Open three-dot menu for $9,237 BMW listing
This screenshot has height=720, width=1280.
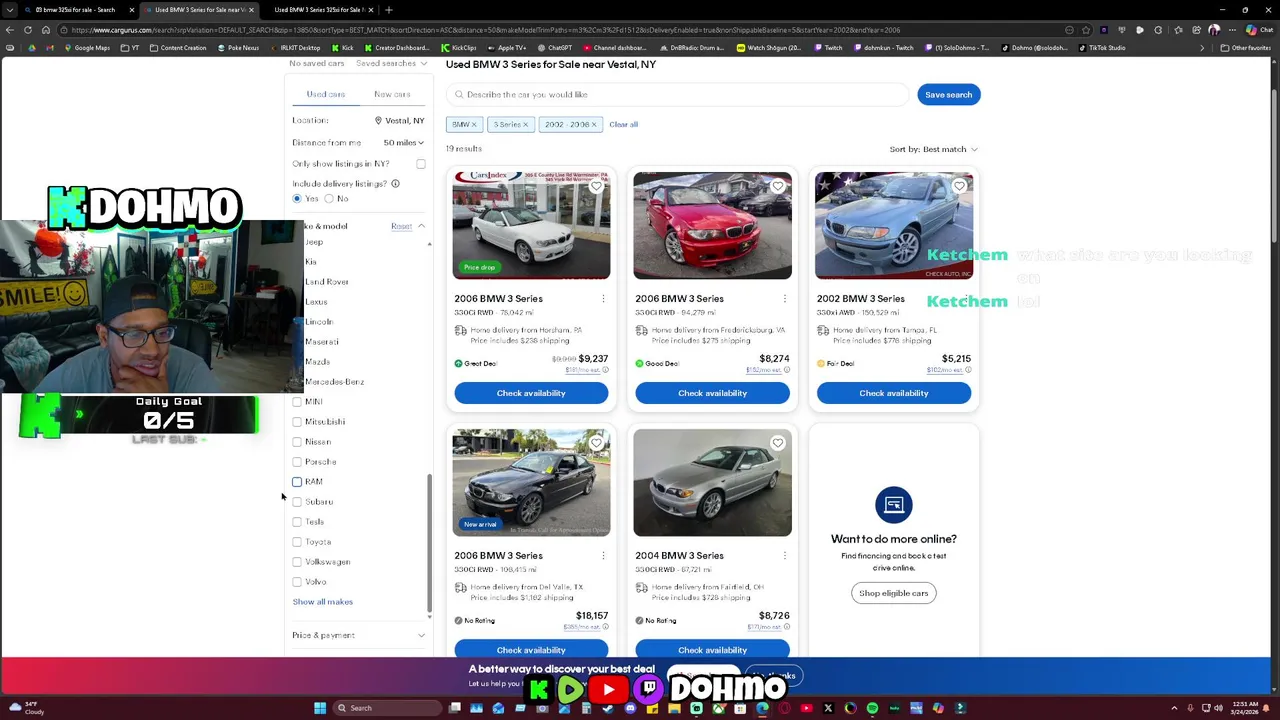pos(603,298)
